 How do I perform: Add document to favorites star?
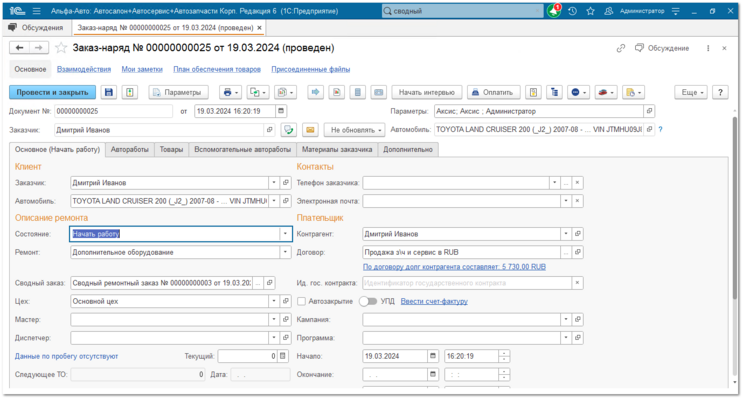tap(61, 48)
